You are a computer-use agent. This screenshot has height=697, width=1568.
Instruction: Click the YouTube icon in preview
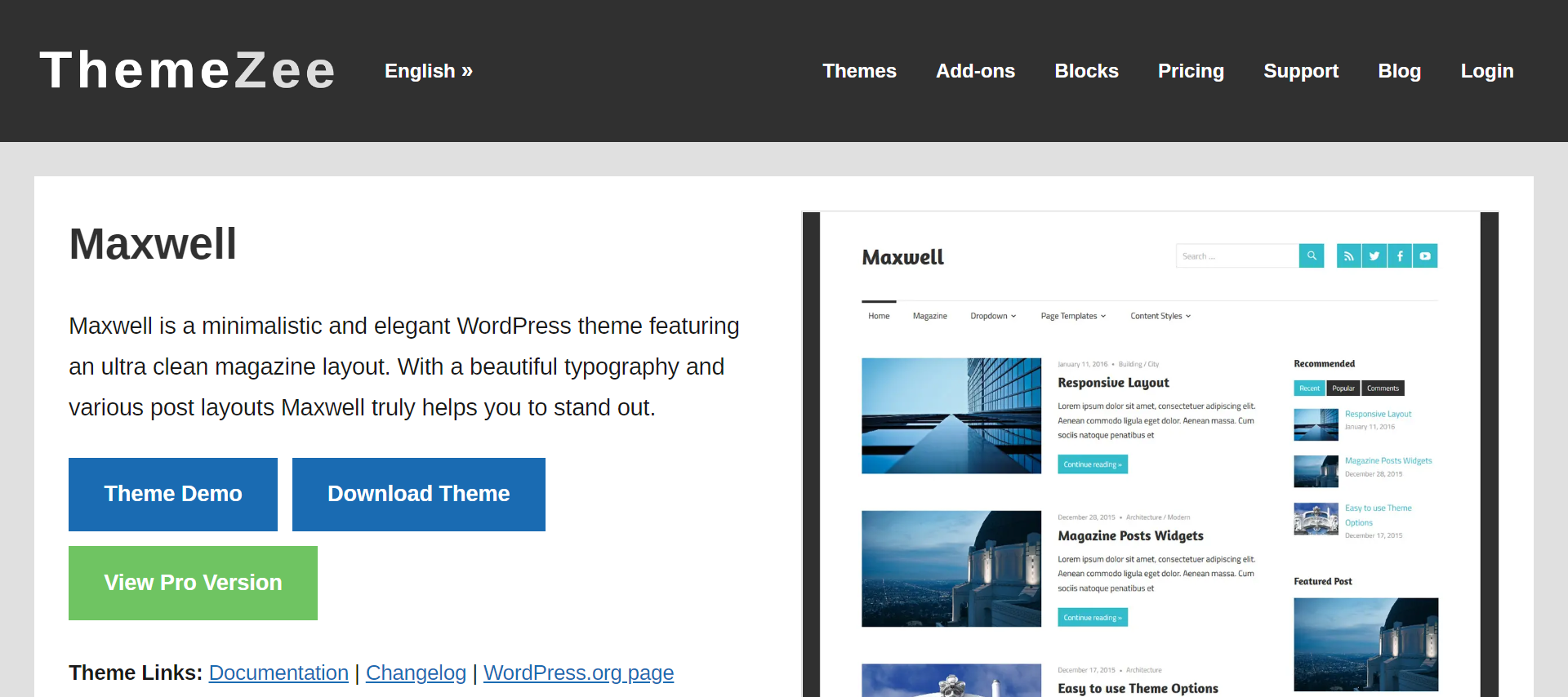coord(1425,256)
